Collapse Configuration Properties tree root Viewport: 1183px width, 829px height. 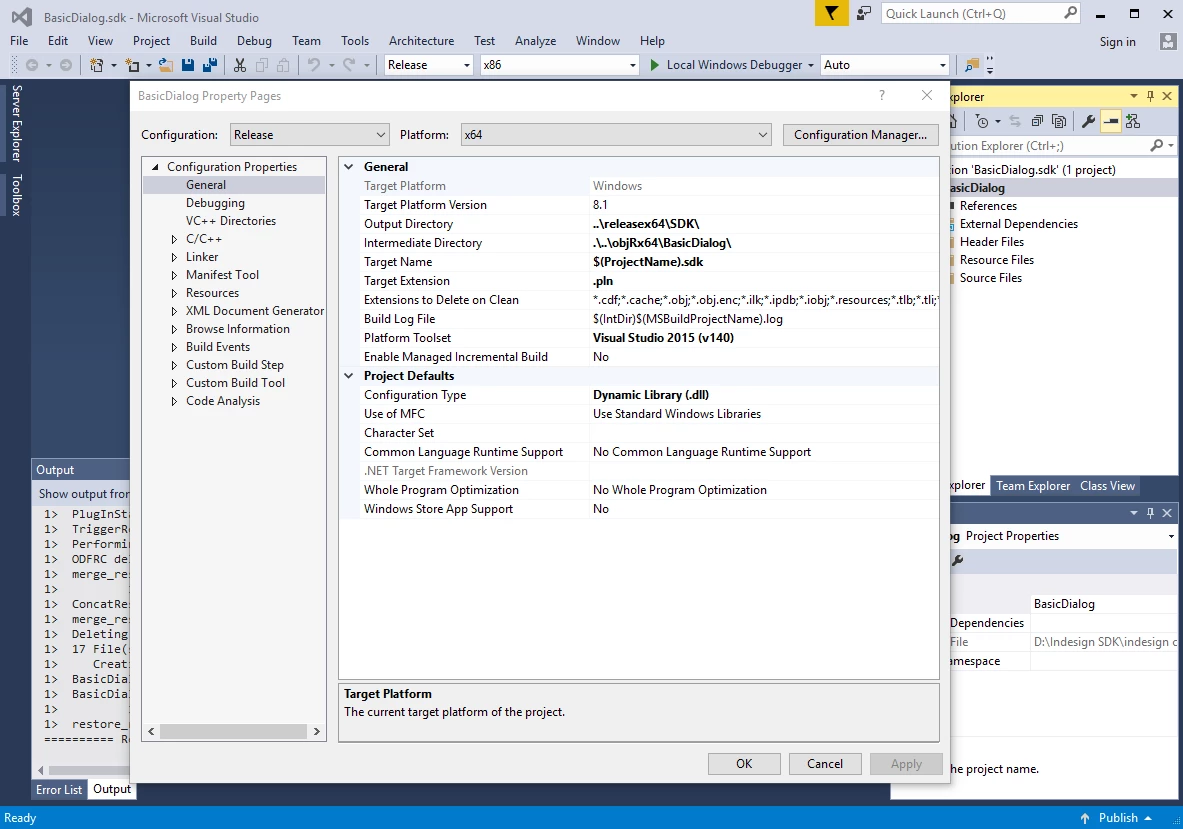point(155,167)
